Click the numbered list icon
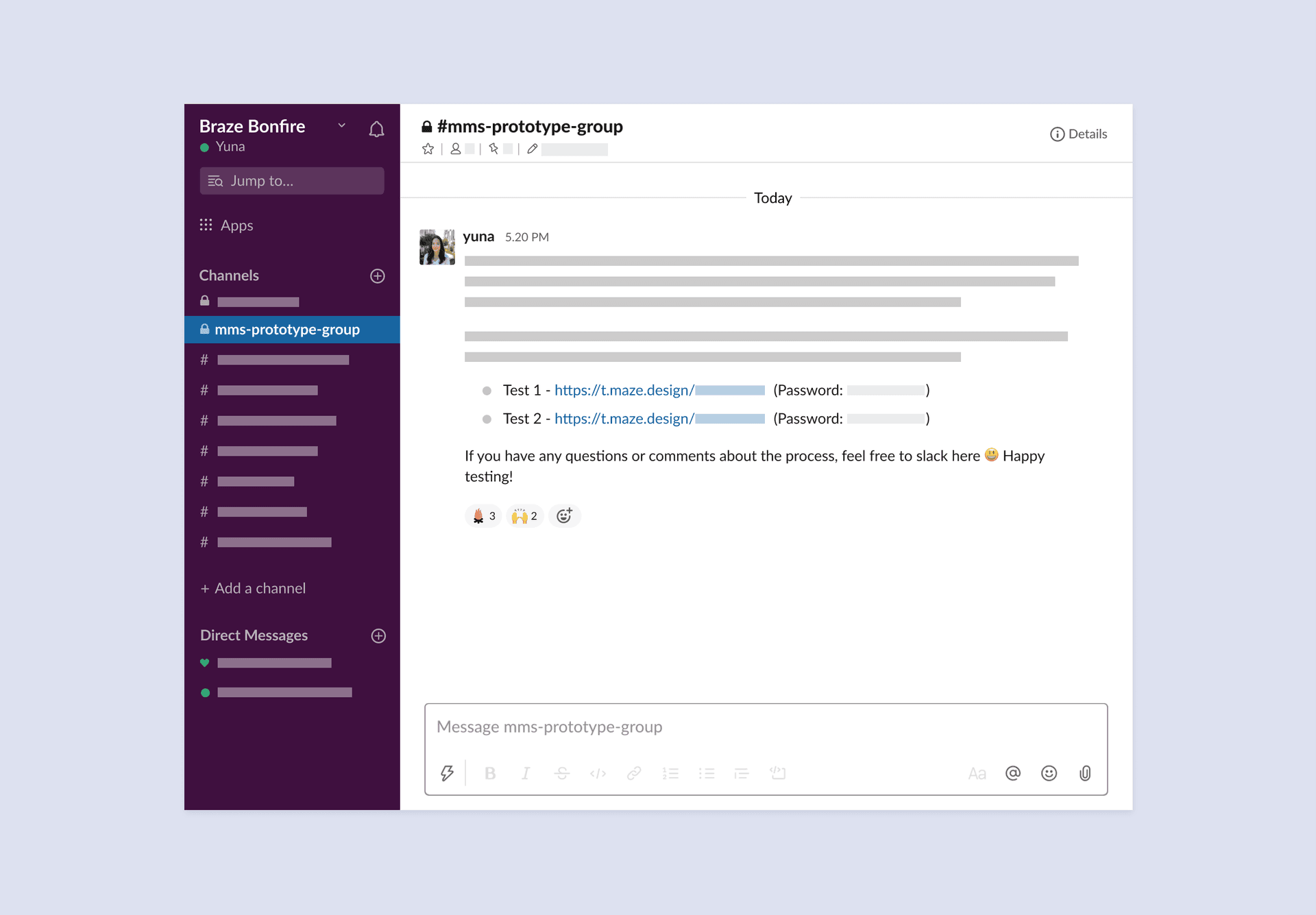1316x915 pixels. pyautogui.click(x=672, y=772)
